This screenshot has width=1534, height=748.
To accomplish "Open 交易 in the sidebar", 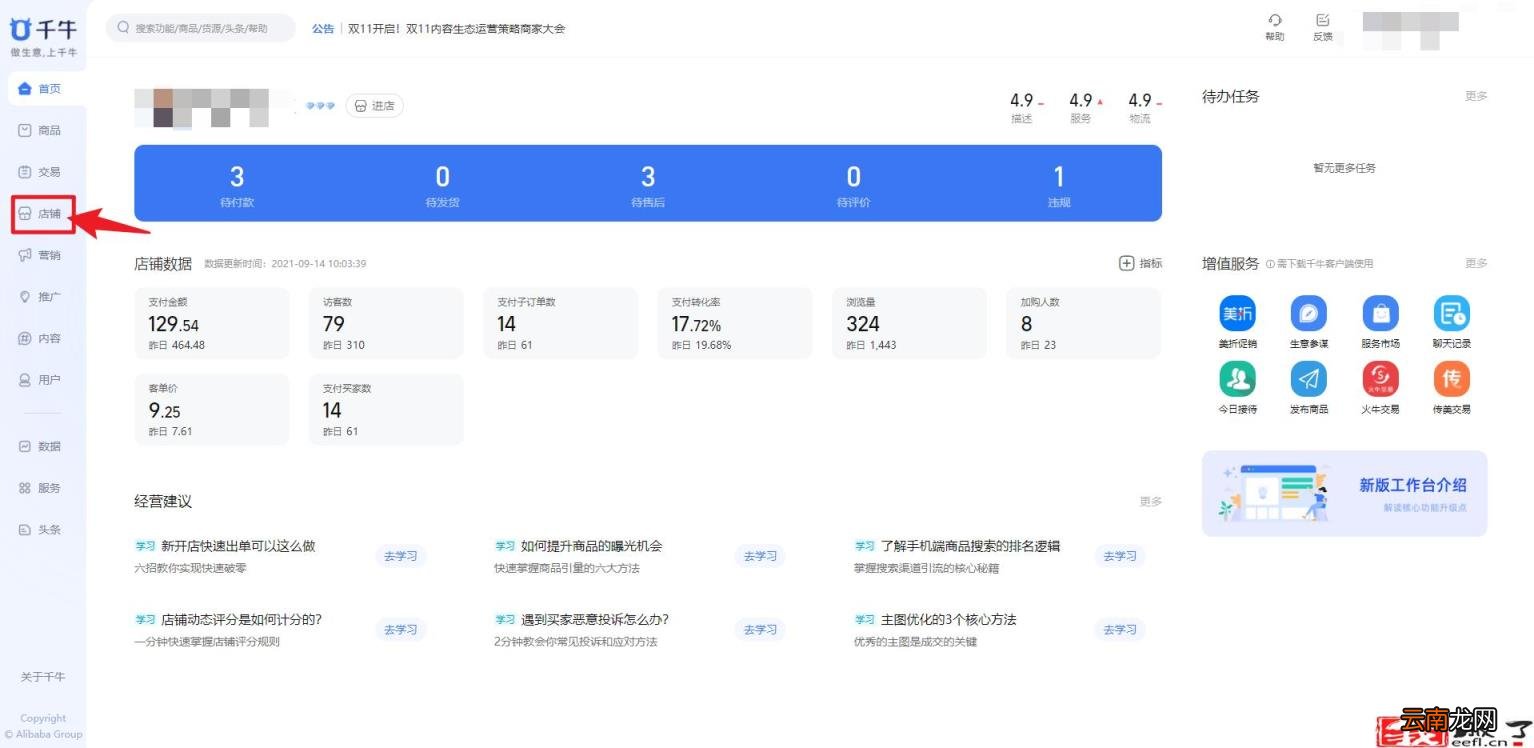I will pos(41,172).
